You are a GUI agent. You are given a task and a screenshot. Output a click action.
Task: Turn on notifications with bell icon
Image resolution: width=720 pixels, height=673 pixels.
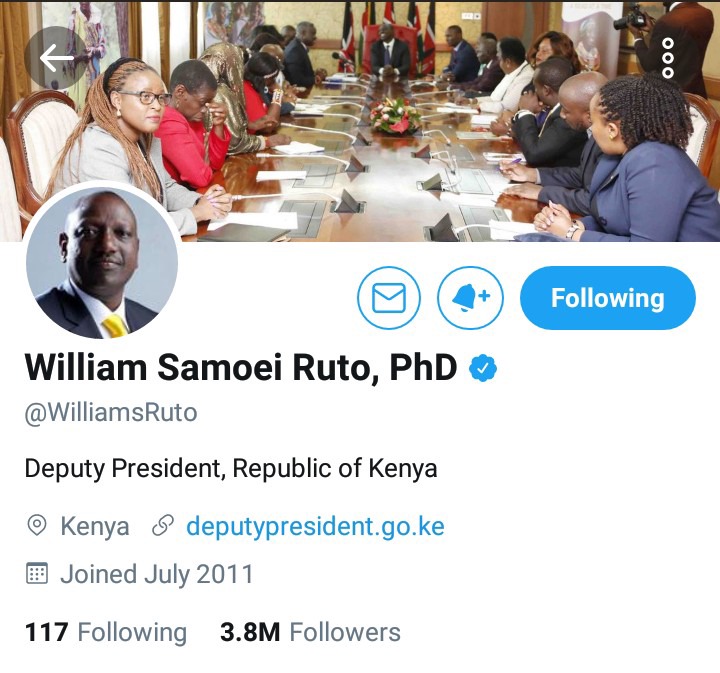click(470, 298)
